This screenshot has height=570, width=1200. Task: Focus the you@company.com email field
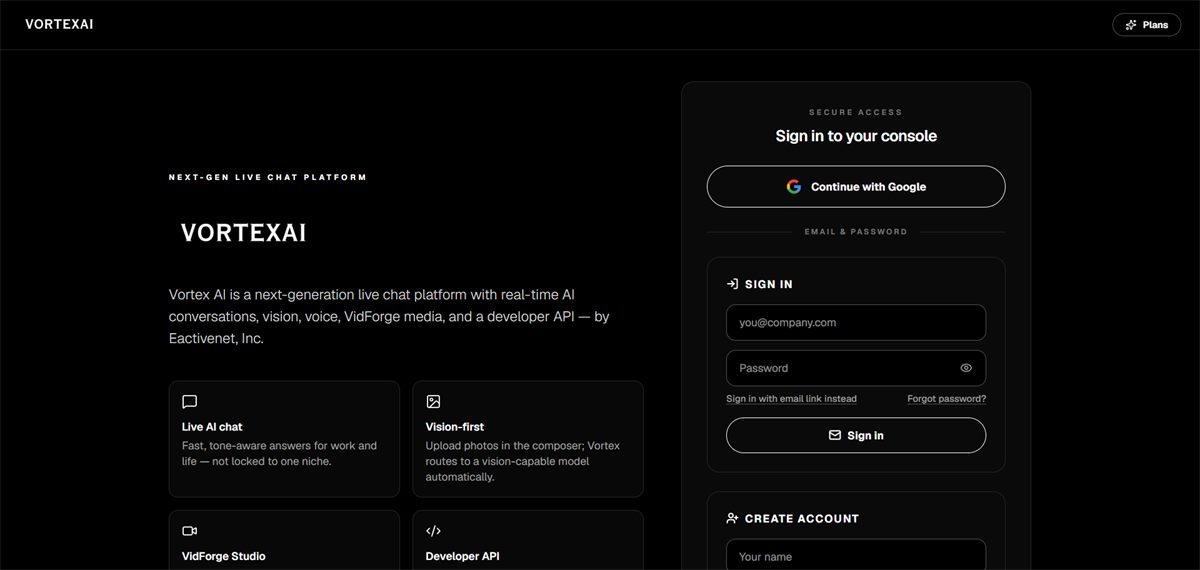tap(856, 323)
